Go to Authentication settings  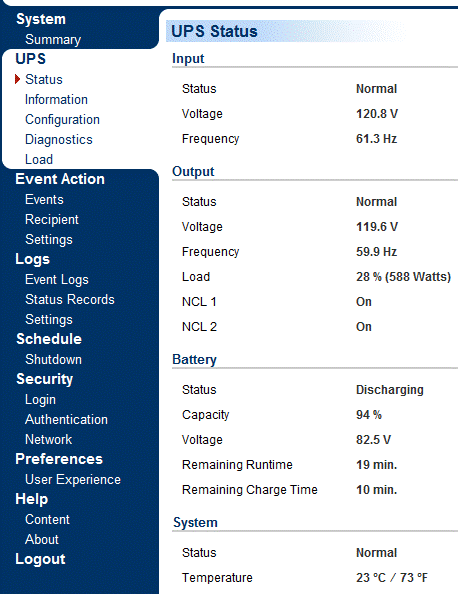pos(66,419)
